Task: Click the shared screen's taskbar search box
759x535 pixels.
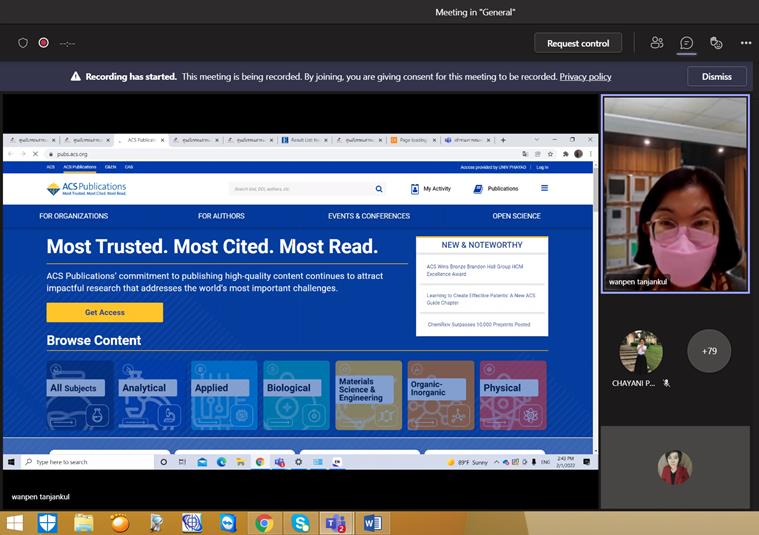Action: click(87, 462)
